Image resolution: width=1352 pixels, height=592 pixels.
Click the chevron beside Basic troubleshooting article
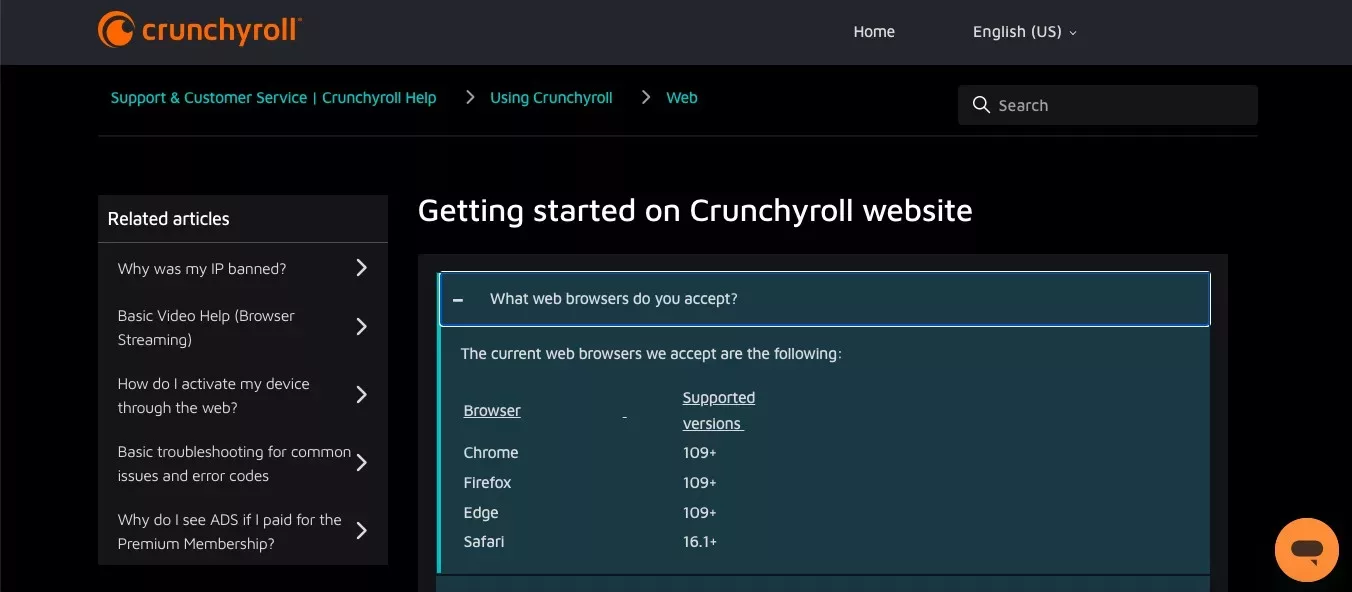[362, 463]
